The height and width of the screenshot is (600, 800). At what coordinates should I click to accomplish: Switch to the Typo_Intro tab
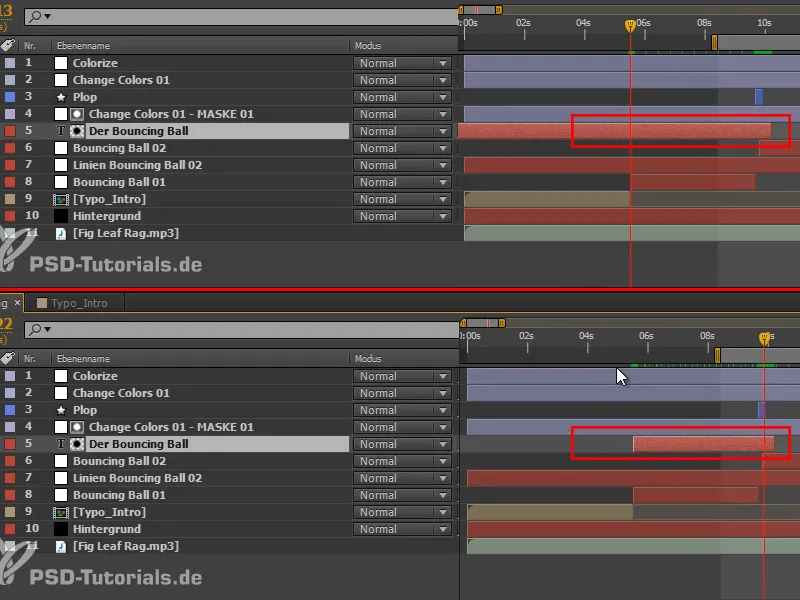73,303
